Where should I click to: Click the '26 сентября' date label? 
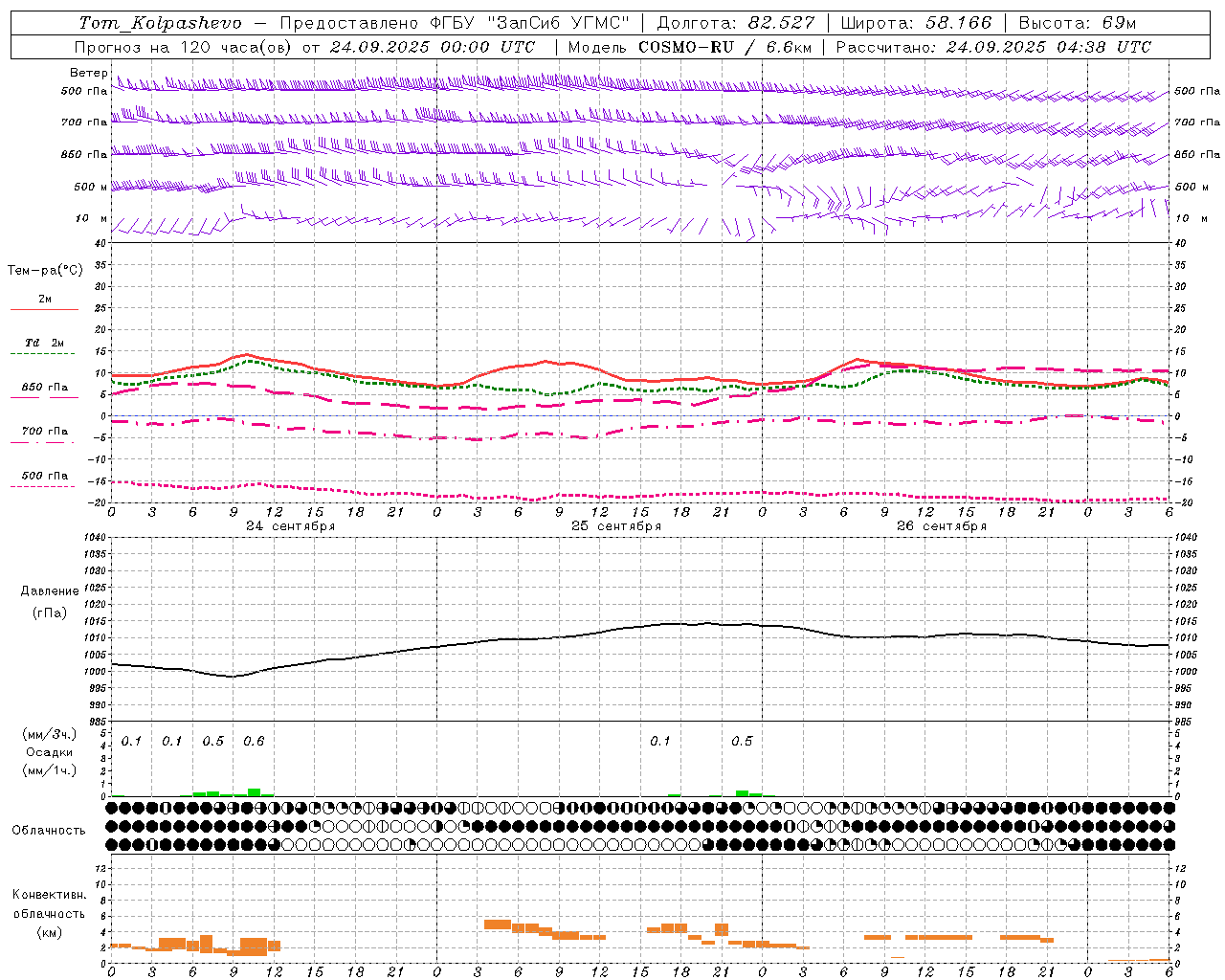click(942, 526)
